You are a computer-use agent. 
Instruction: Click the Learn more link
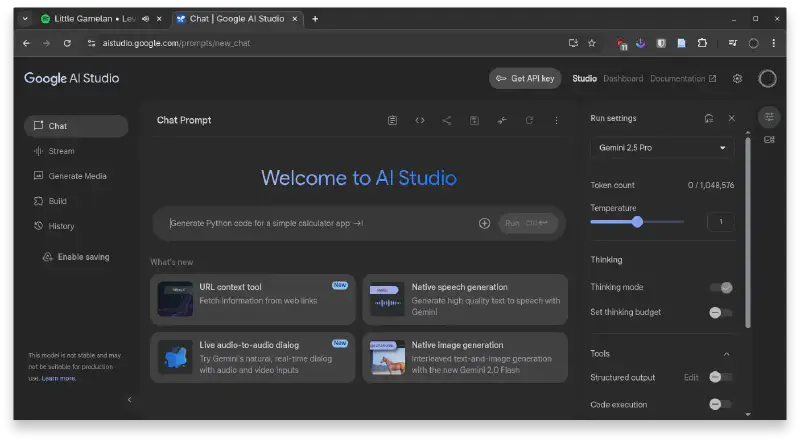point(59,378)
